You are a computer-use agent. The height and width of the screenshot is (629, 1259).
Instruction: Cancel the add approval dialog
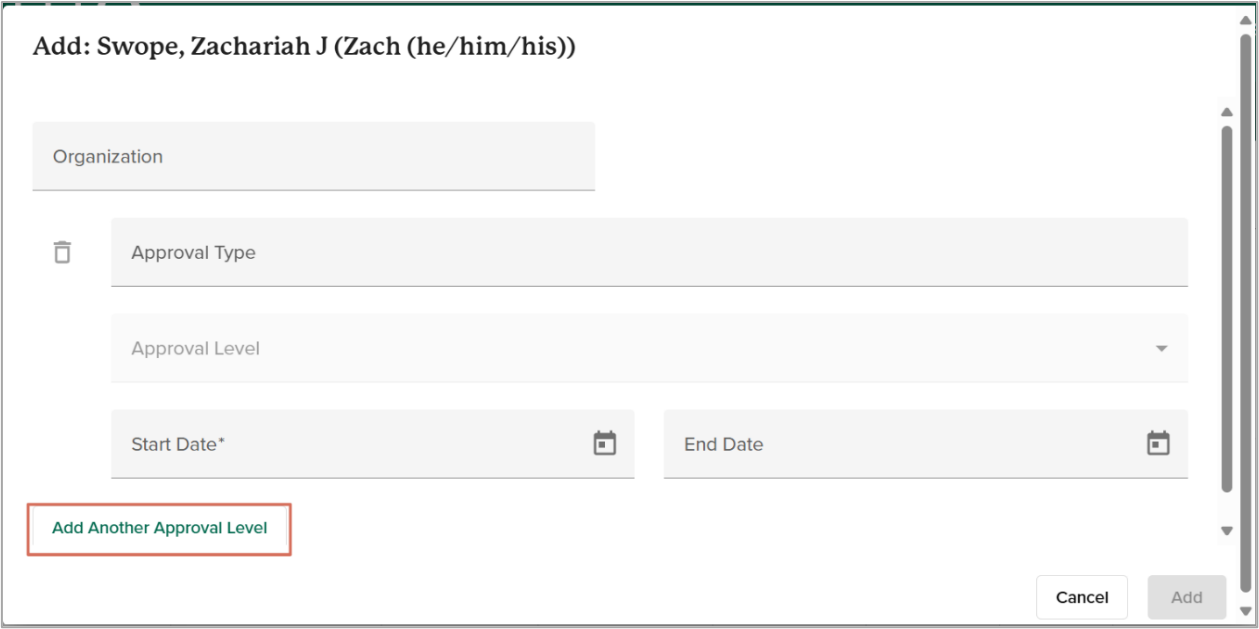(x=1082, y=597)
